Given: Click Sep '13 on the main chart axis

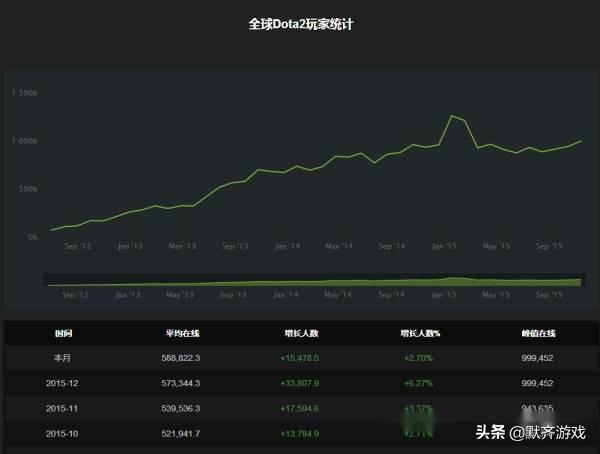Looking at the screenshot, I should pos(235,246).
